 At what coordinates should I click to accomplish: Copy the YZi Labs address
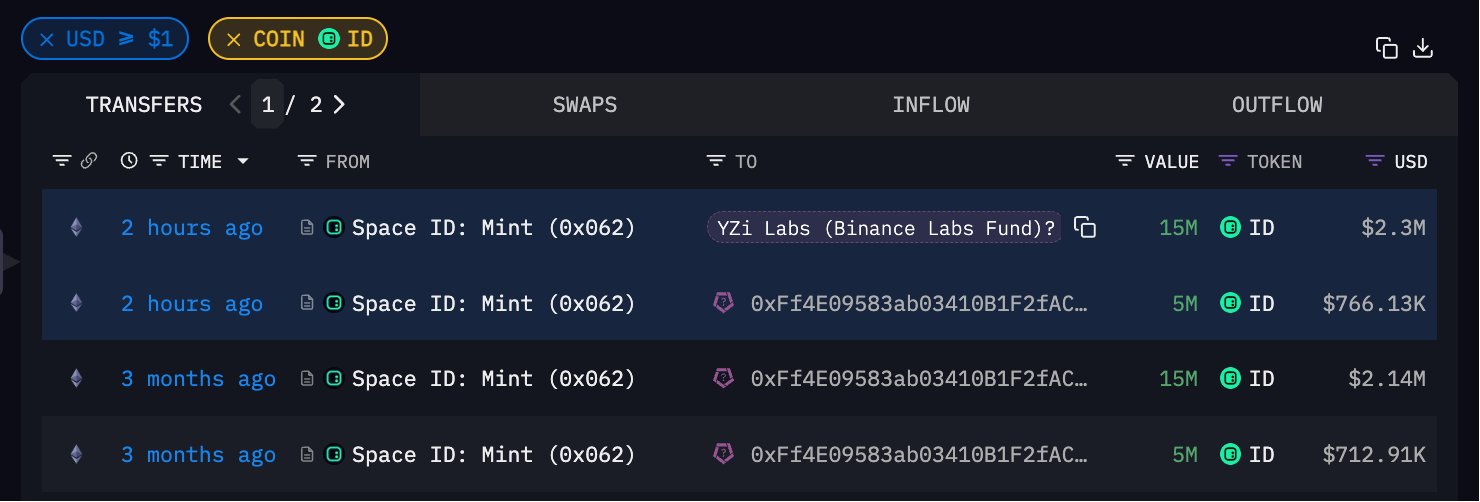tap(1085, 228)
